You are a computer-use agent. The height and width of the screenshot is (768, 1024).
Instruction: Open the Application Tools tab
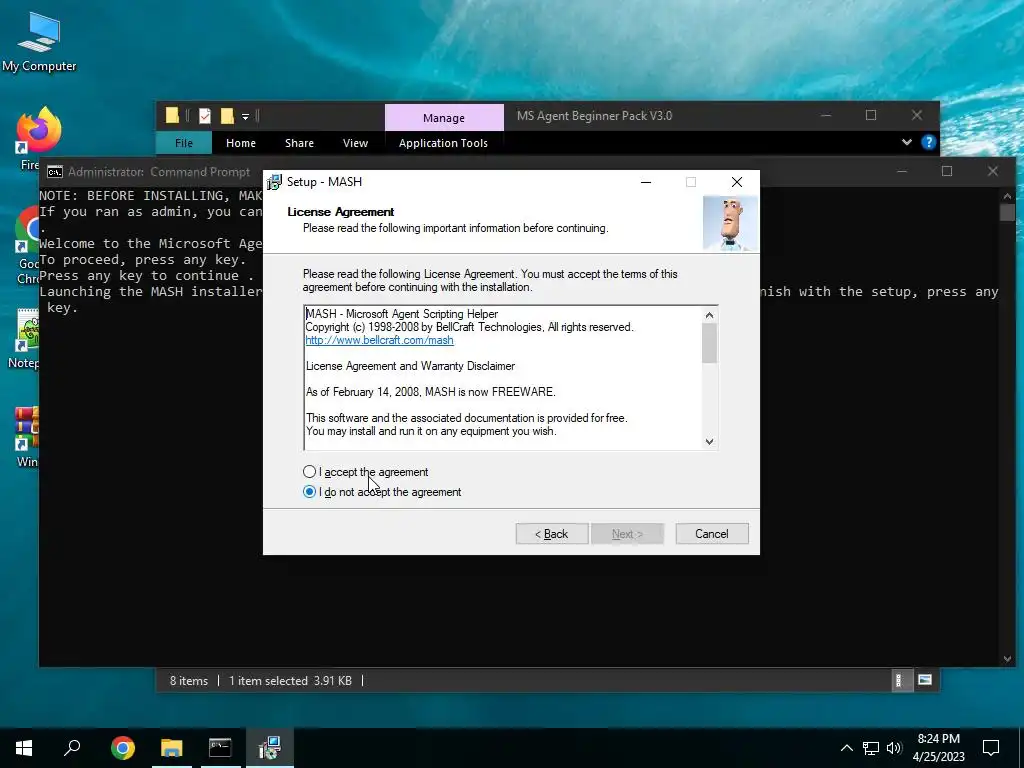point(443,143)
